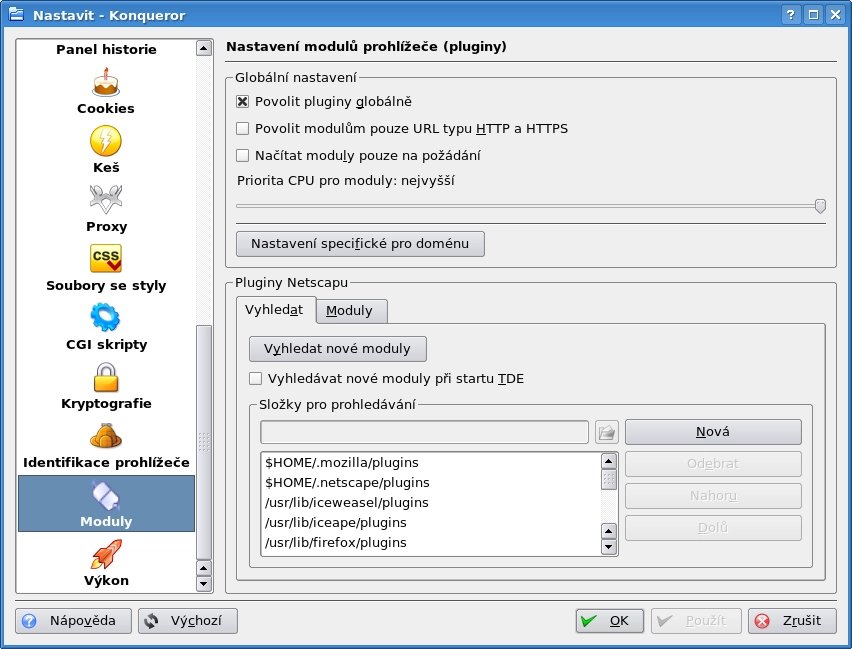Enable Načítat moduly pouze na požádání

click(242, 155)
